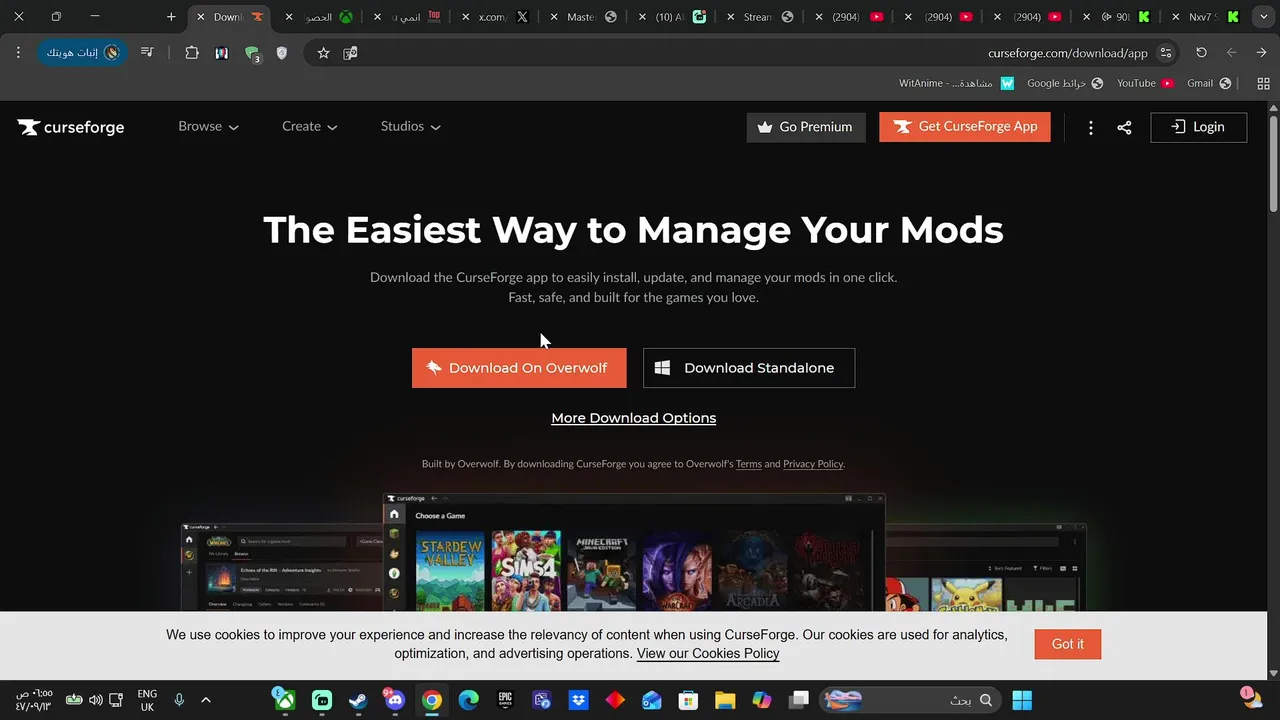
Task: Open the taskbar clock and date
Action: point(33,700)
